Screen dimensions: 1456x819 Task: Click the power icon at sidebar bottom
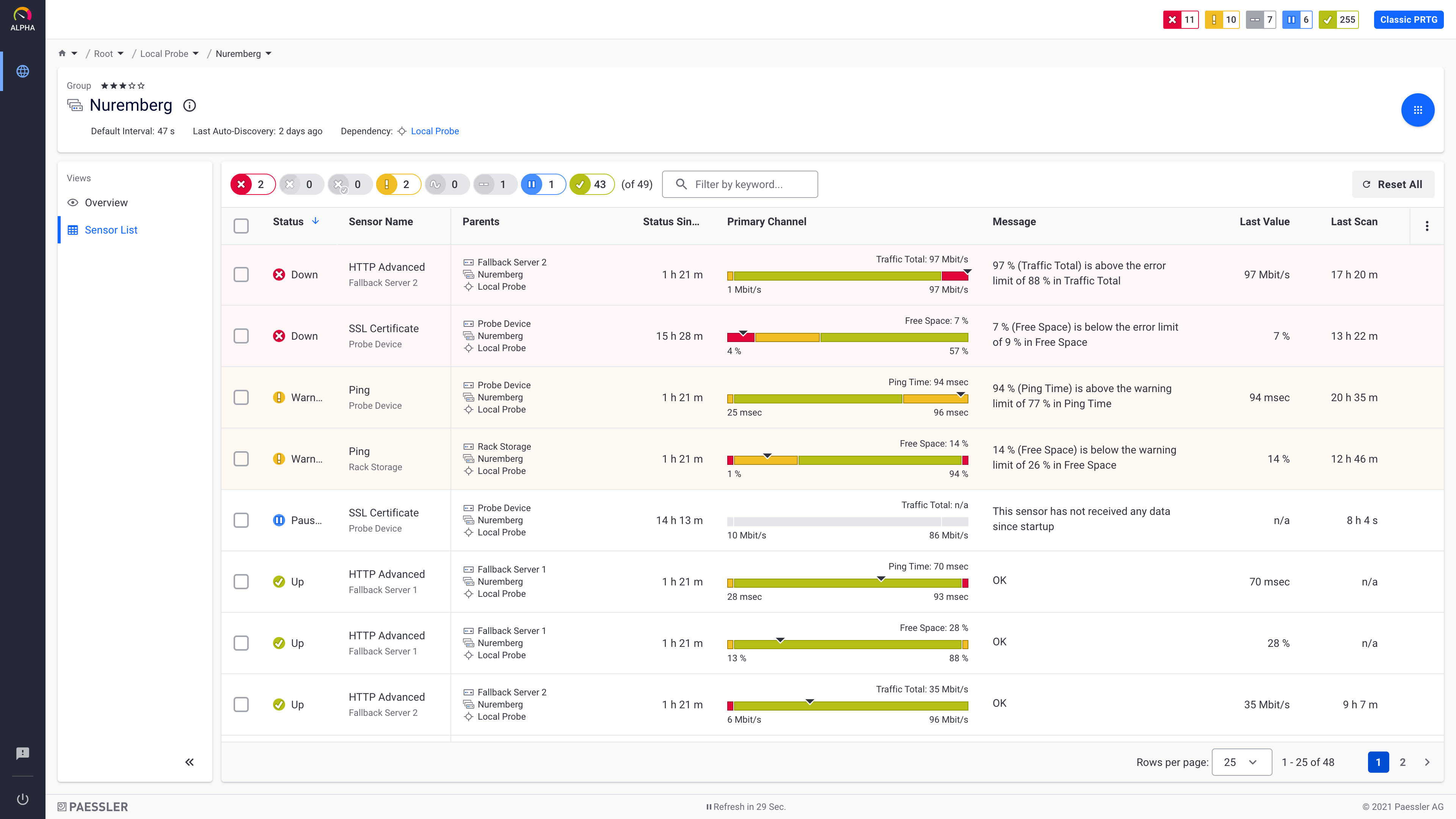click(x=23, y=799)
